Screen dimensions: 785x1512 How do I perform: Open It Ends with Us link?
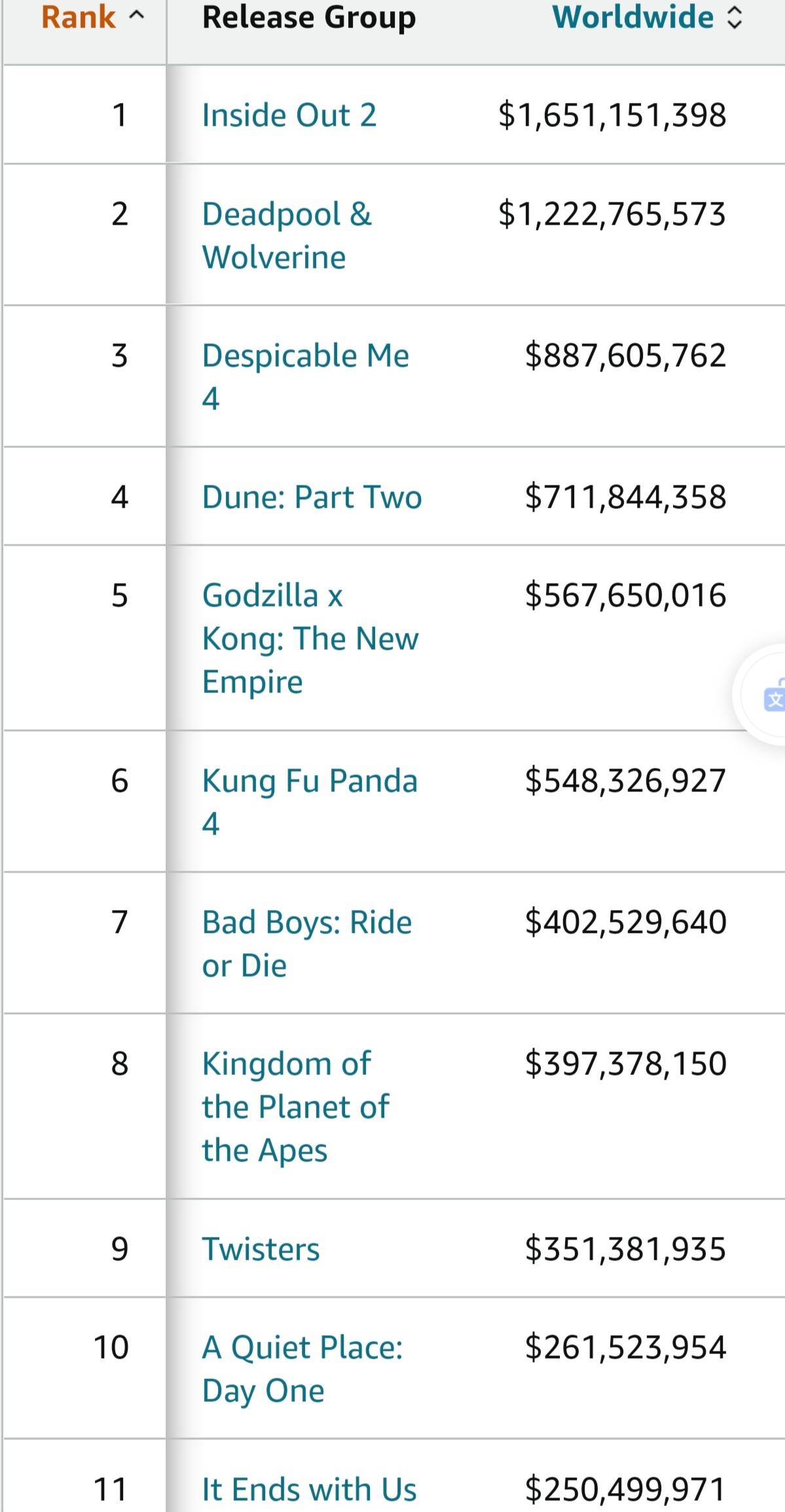(x=309, y=1489)
